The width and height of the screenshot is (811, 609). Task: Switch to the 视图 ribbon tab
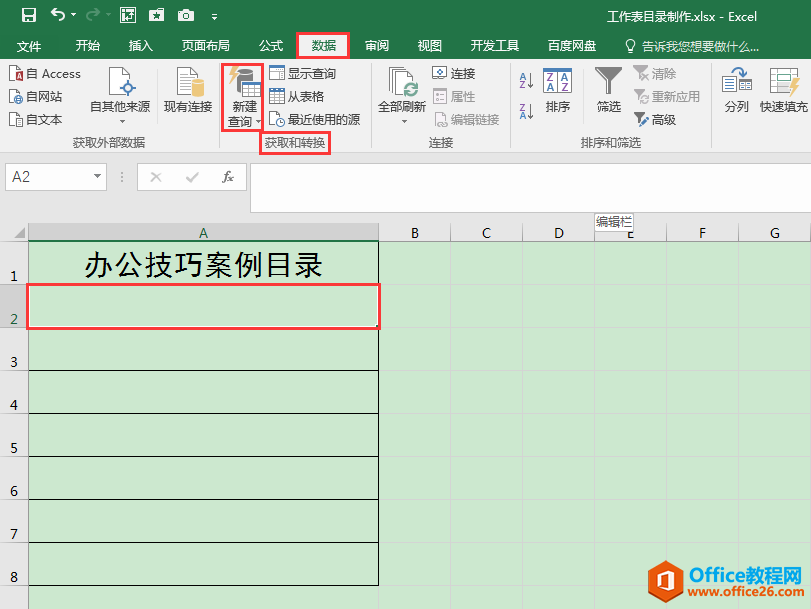pyautogui.click(x=429, y=46)
